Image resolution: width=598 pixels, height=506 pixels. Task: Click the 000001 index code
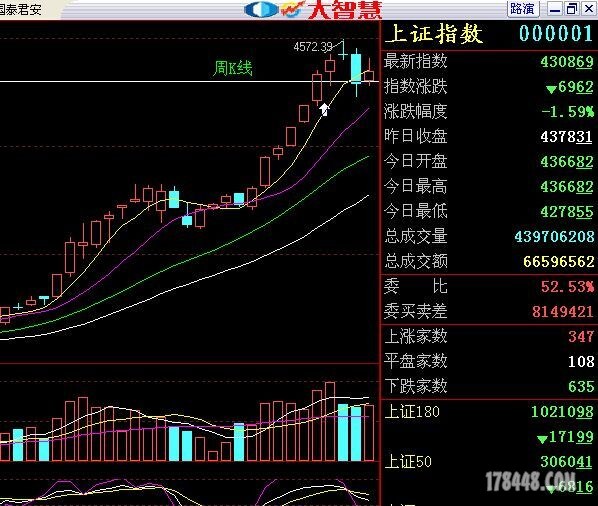click(556, 34)
